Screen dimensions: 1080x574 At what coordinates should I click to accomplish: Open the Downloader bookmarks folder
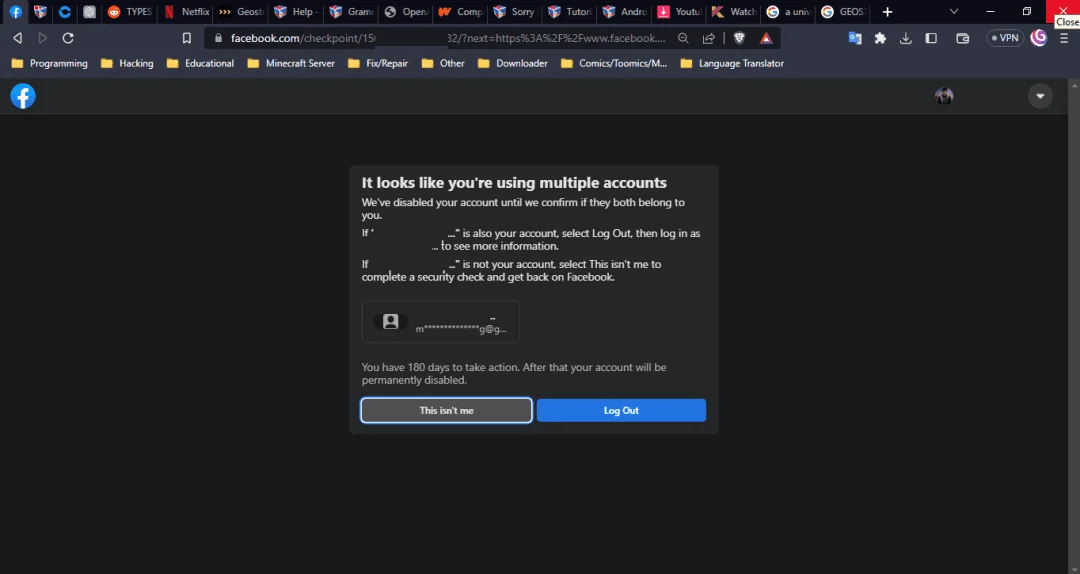tap(512, 63)
